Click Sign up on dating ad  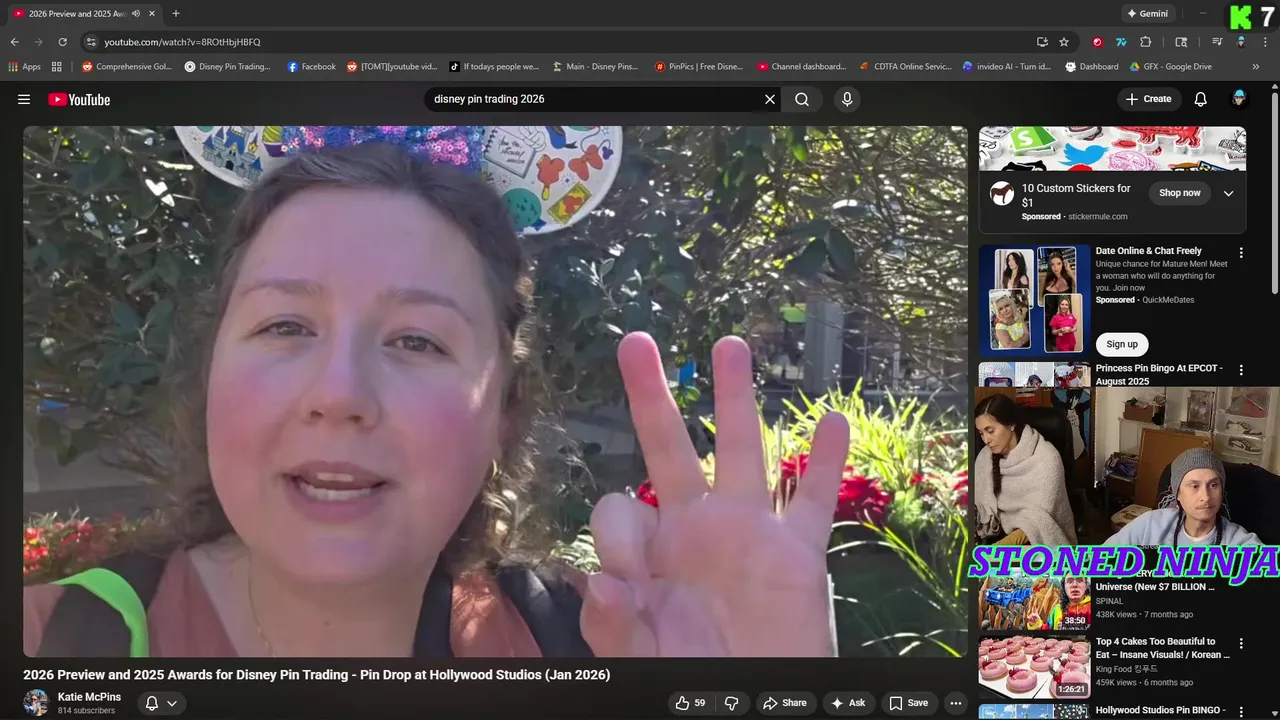[1122, 344]
